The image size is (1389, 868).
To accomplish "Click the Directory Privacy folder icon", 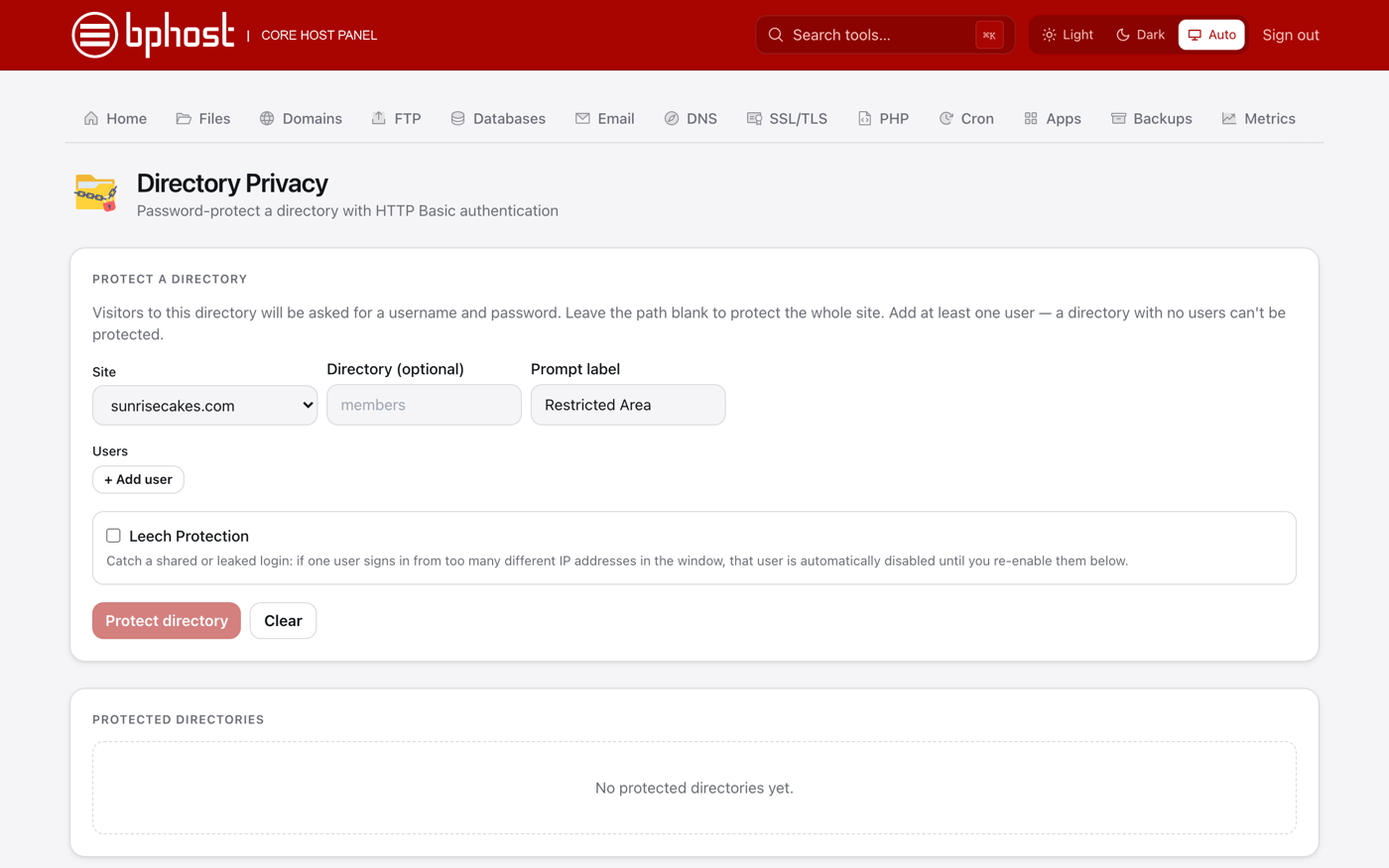I will 96,193.
